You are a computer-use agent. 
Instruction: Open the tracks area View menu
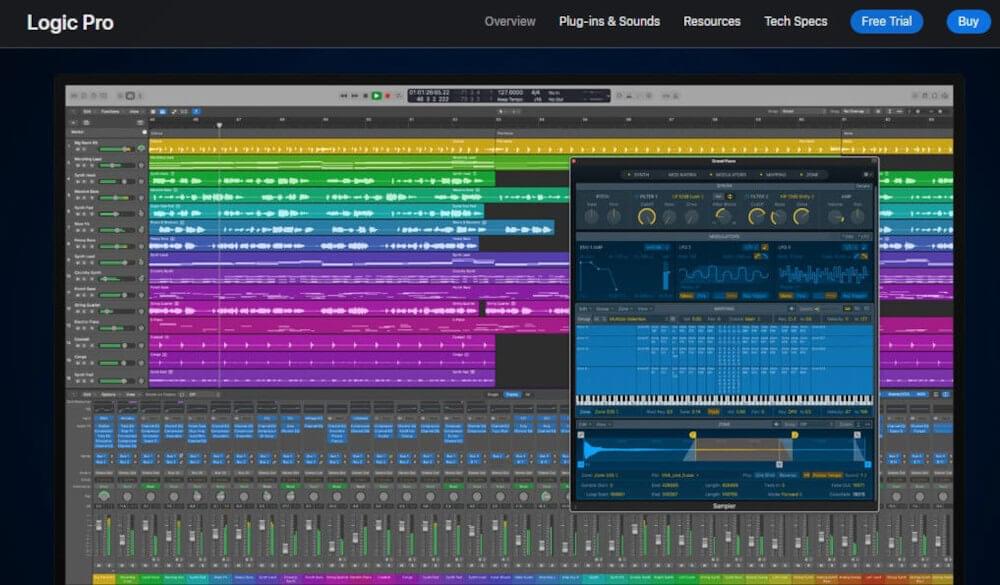pos(134,112)
